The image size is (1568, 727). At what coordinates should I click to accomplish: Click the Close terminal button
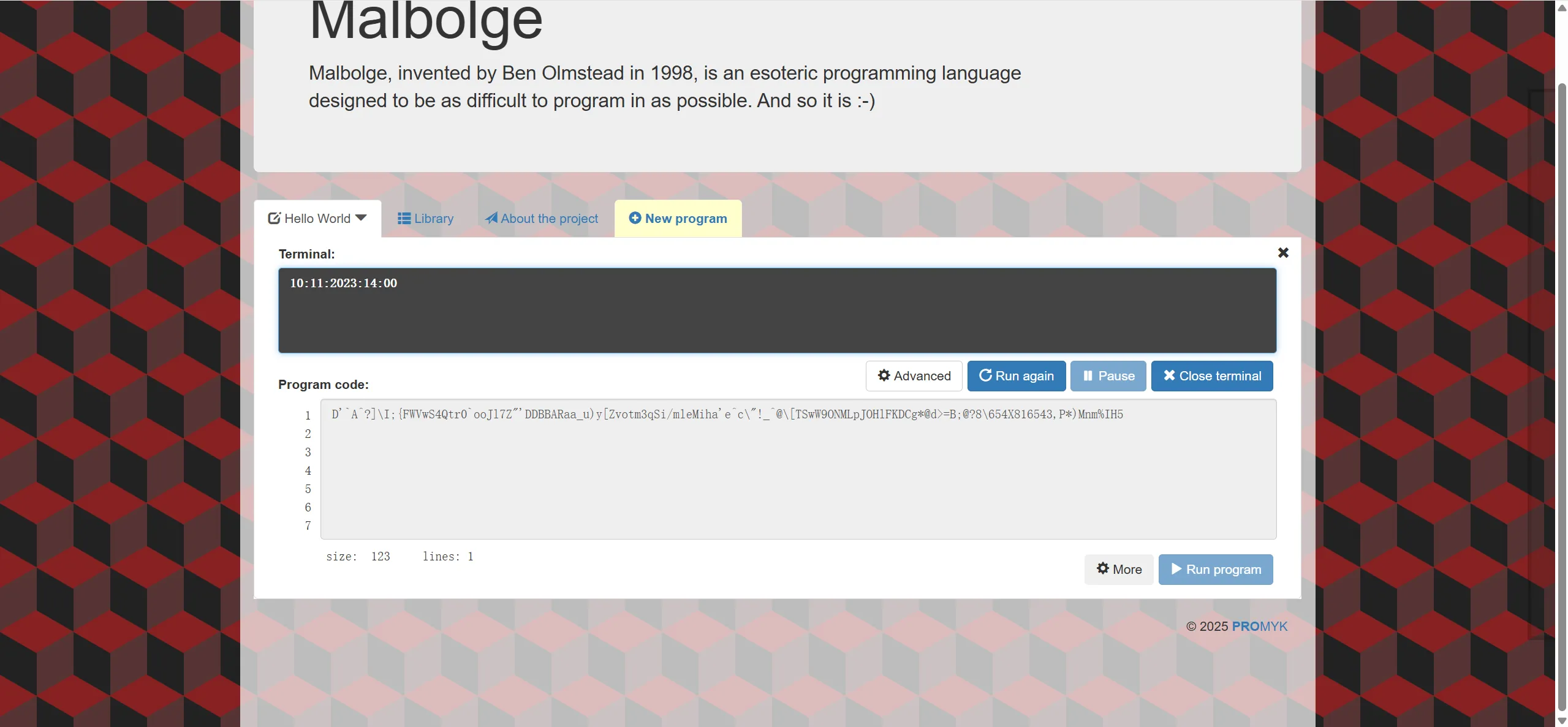[1211, 376]
